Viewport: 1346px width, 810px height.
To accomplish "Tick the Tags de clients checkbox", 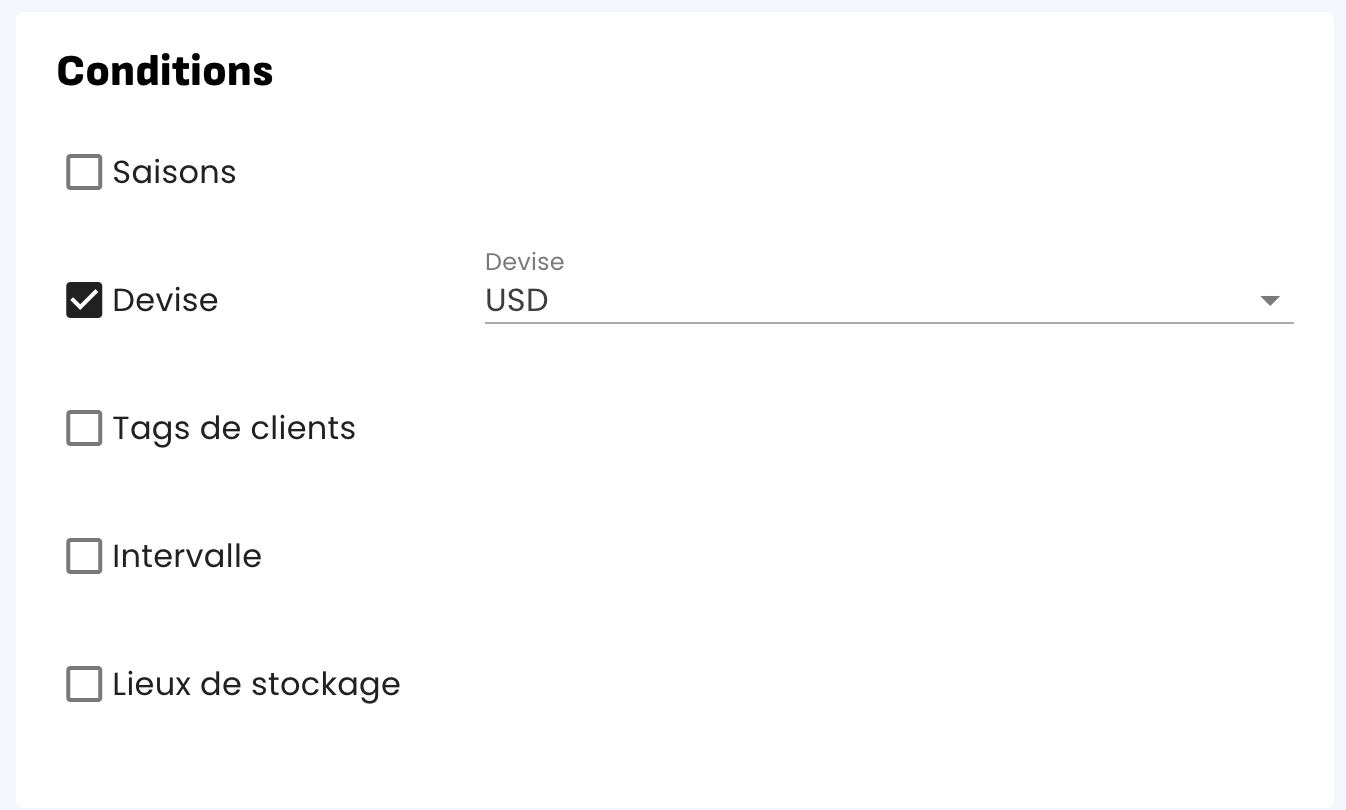I will (x=84, y=428).
